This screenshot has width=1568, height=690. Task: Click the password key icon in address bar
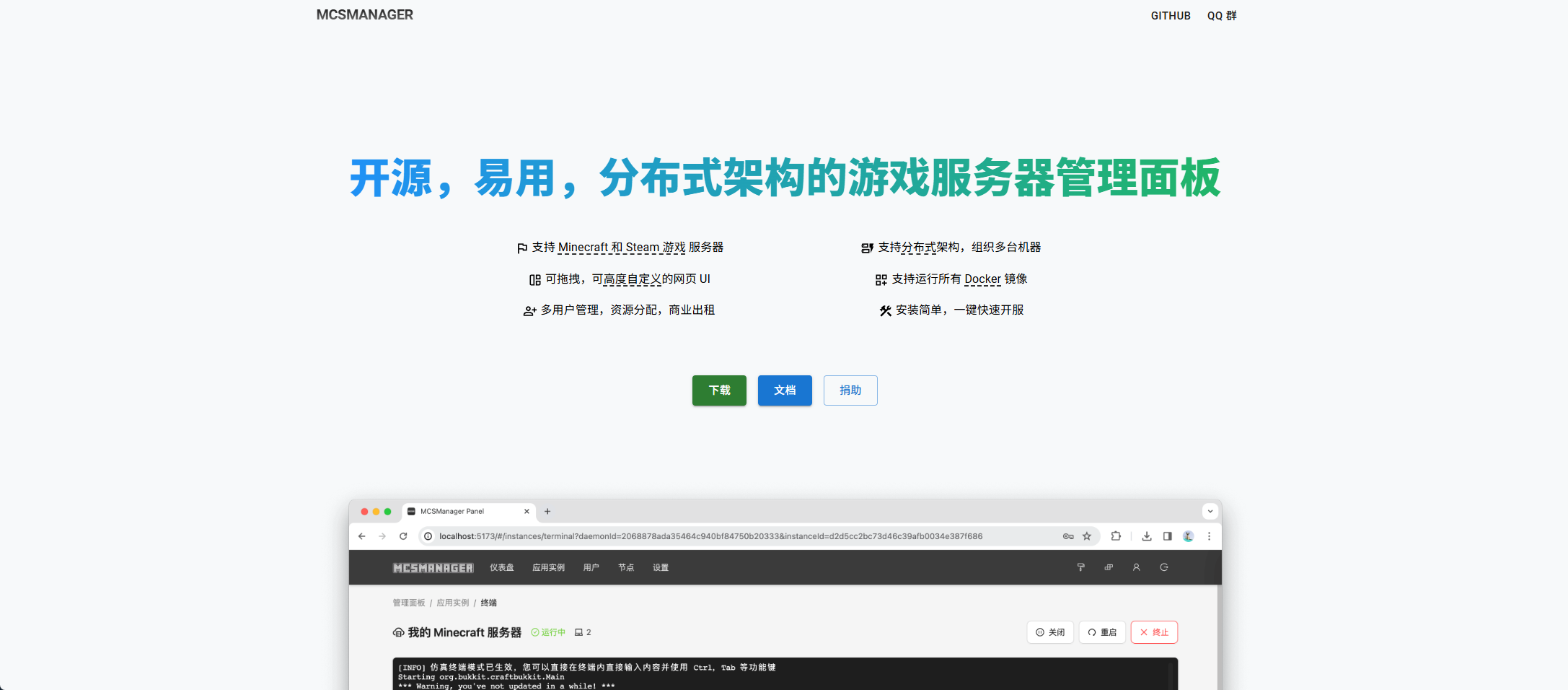point(1068,536)
